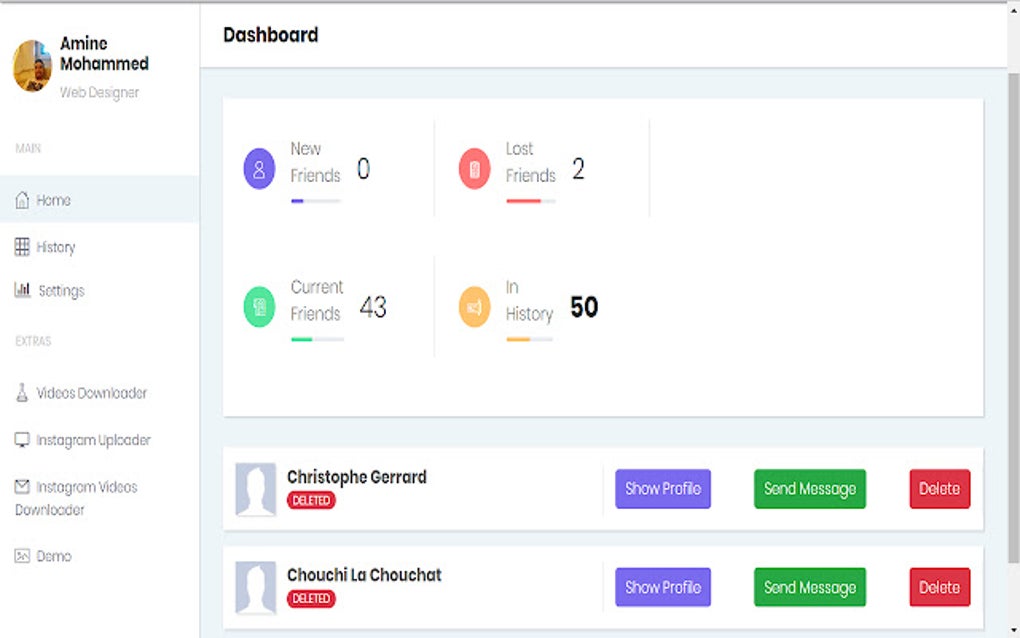Click the green Current Friends icon
The width and height of the screenshot is (1020, 638).
pos(259,306)
